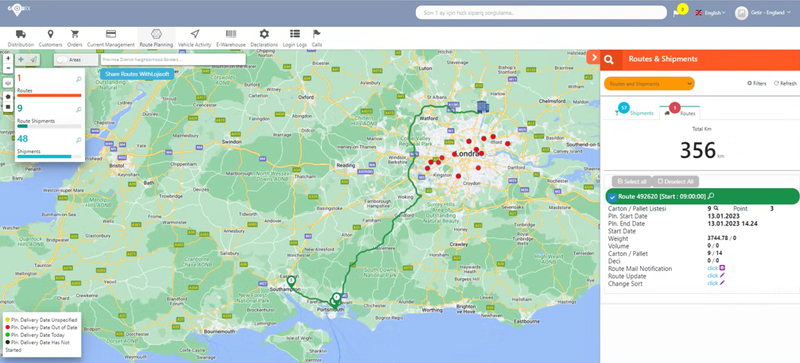
Task: Click magnifier next to Routes count
Action: tap(79, 79)
